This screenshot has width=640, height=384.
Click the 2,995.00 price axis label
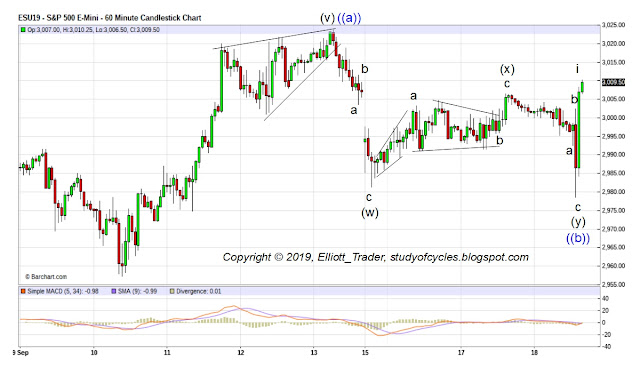click(613, 136)
